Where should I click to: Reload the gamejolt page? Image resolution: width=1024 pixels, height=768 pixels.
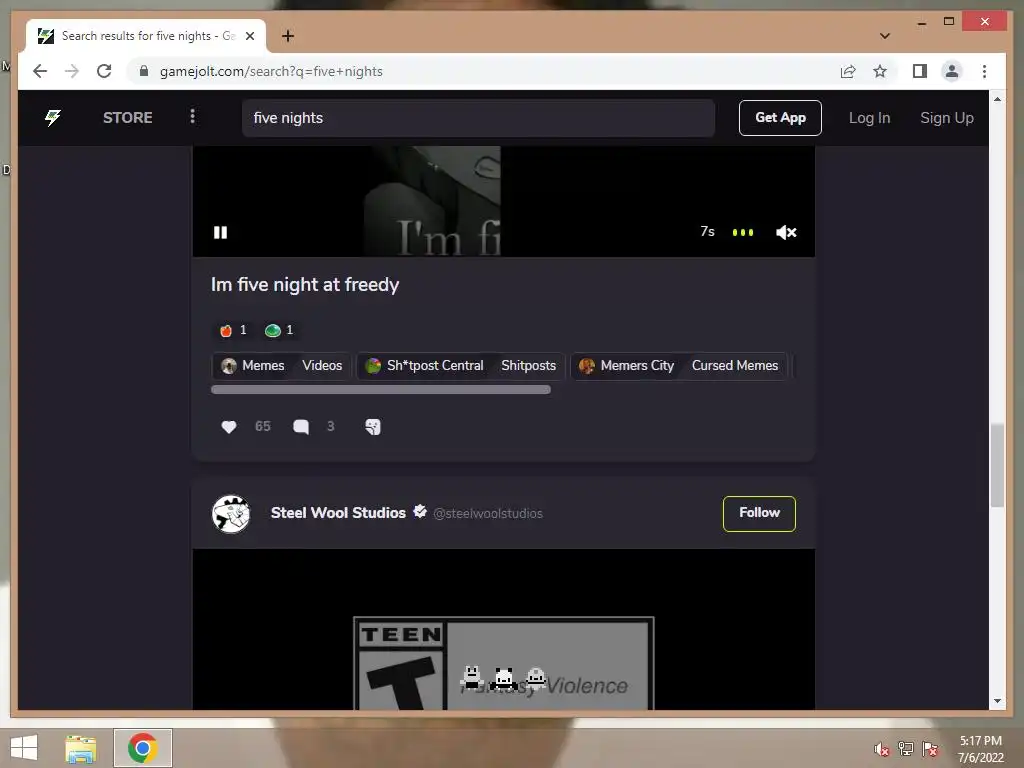coord(104,71)
